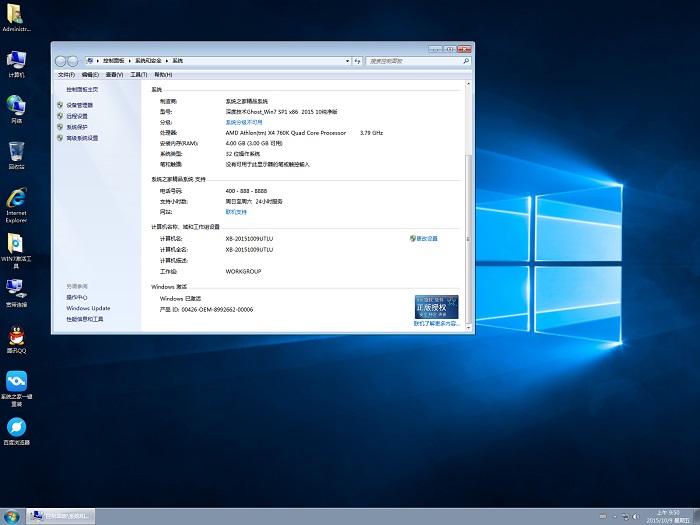Open the 查看(V) menu

pyautogui.click(x=114, y=75)
